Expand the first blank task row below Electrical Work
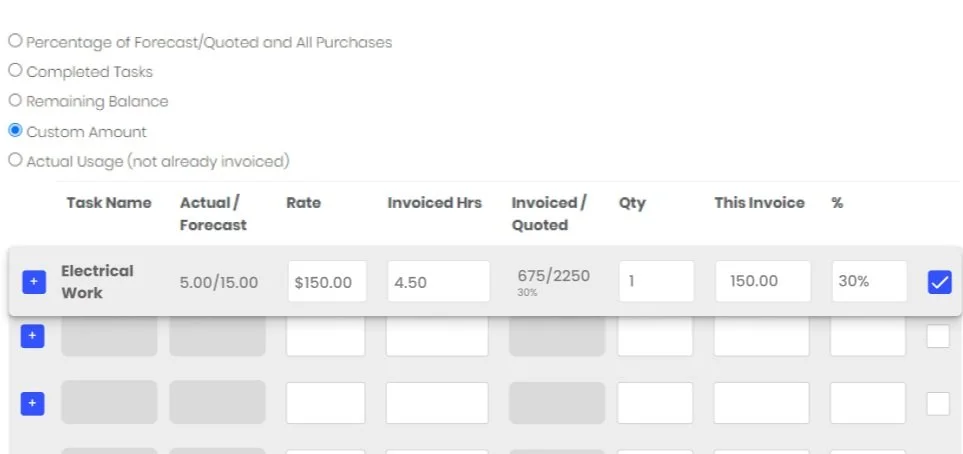 (33, 336)
